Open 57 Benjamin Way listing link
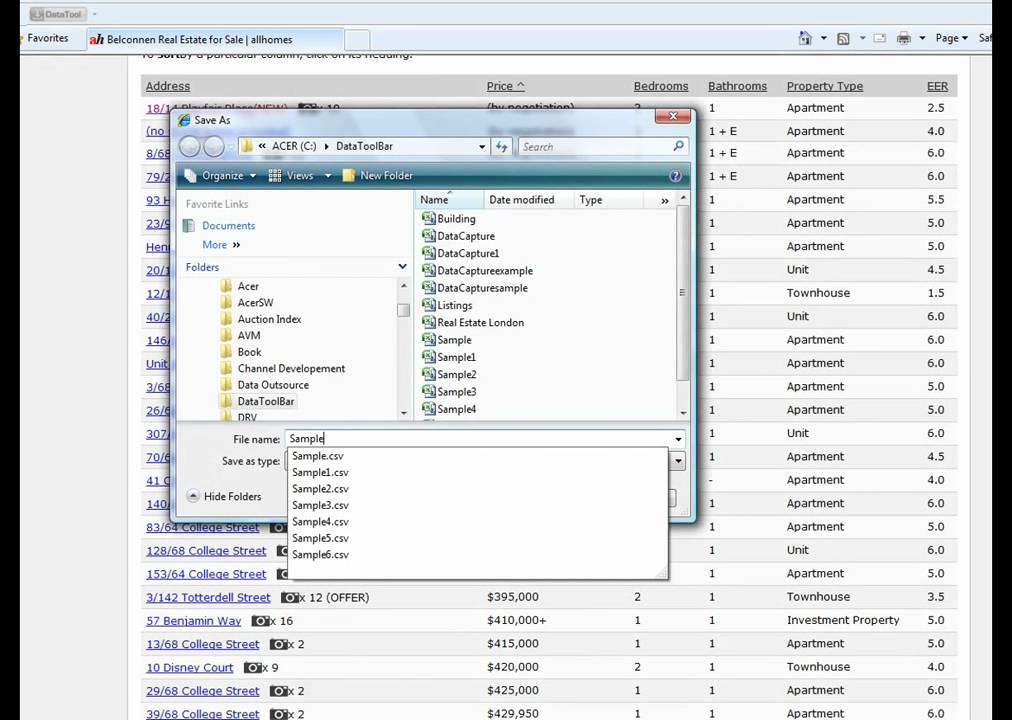 tap(194, 621)
